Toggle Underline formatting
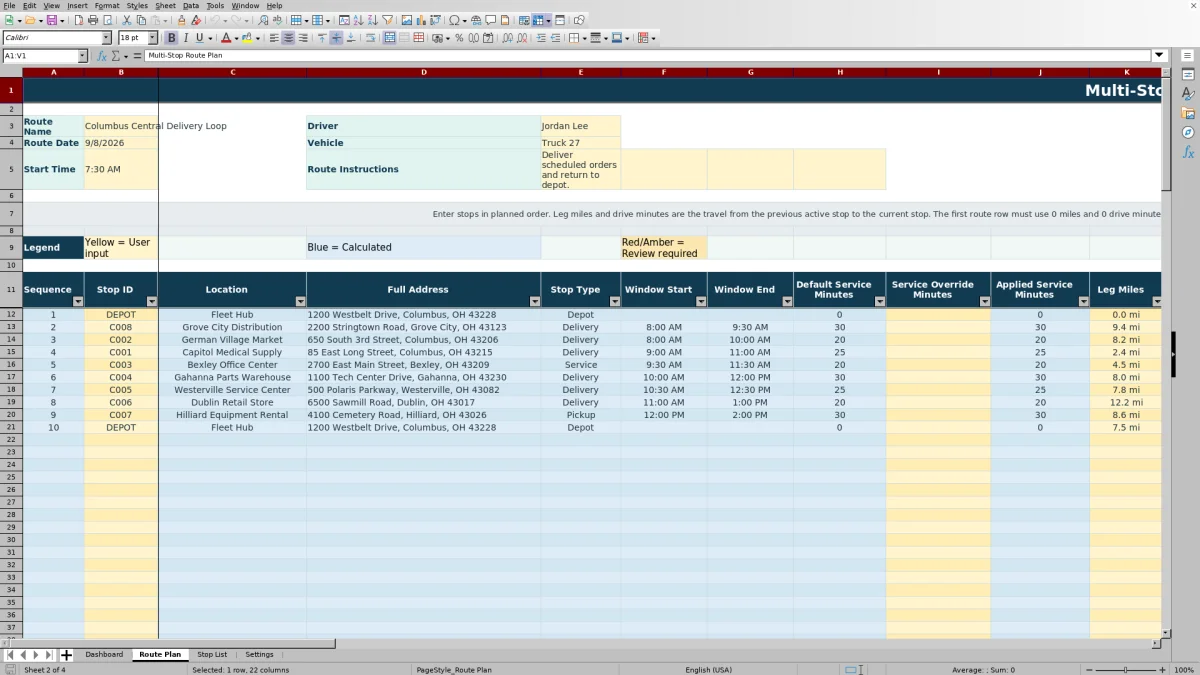Viewport: 1200px width, 675px height. [200, 38]
